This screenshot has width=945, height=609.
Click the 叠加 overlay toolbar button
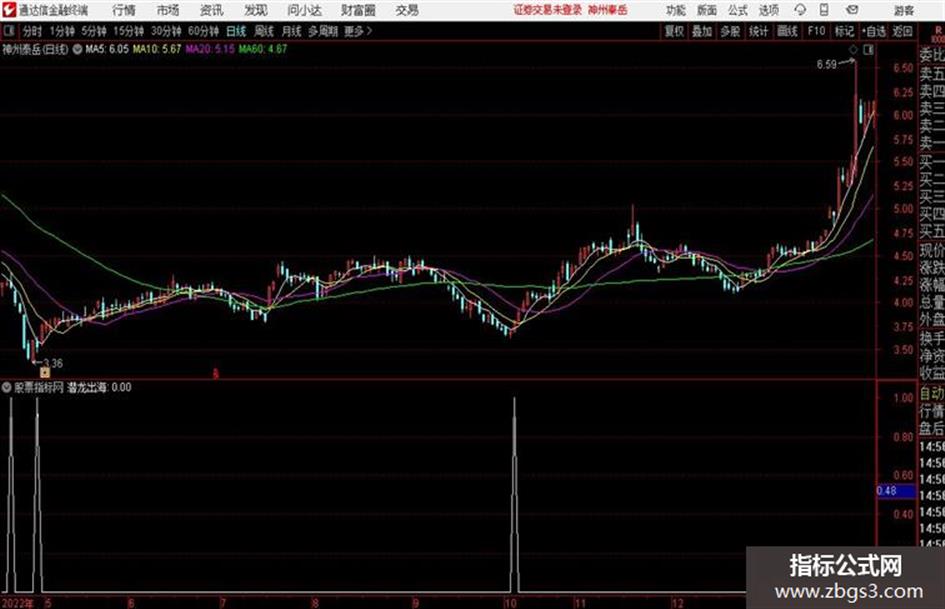702,31
